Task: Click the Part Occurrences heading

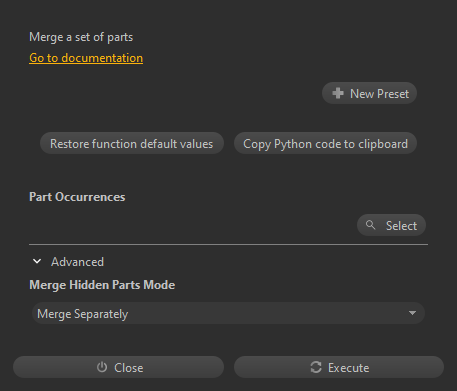Action: click(77, 197)
